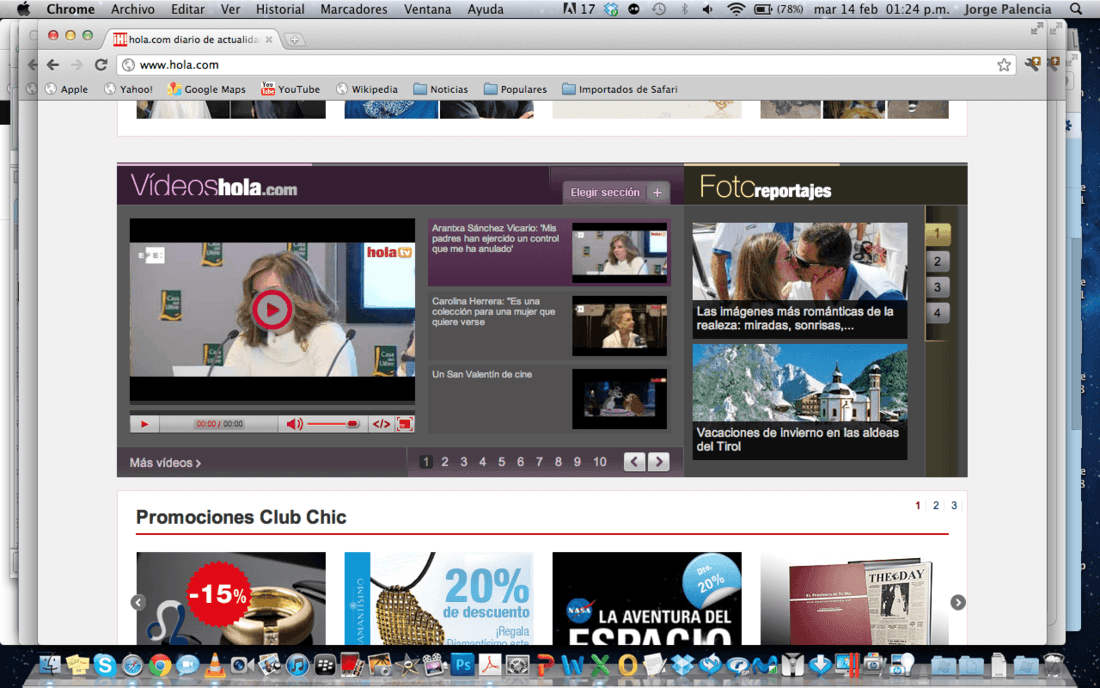Screen dimensions: 1100x688
Task: Open the Chrome wrench settings menu
Action: pos(1032,65)
